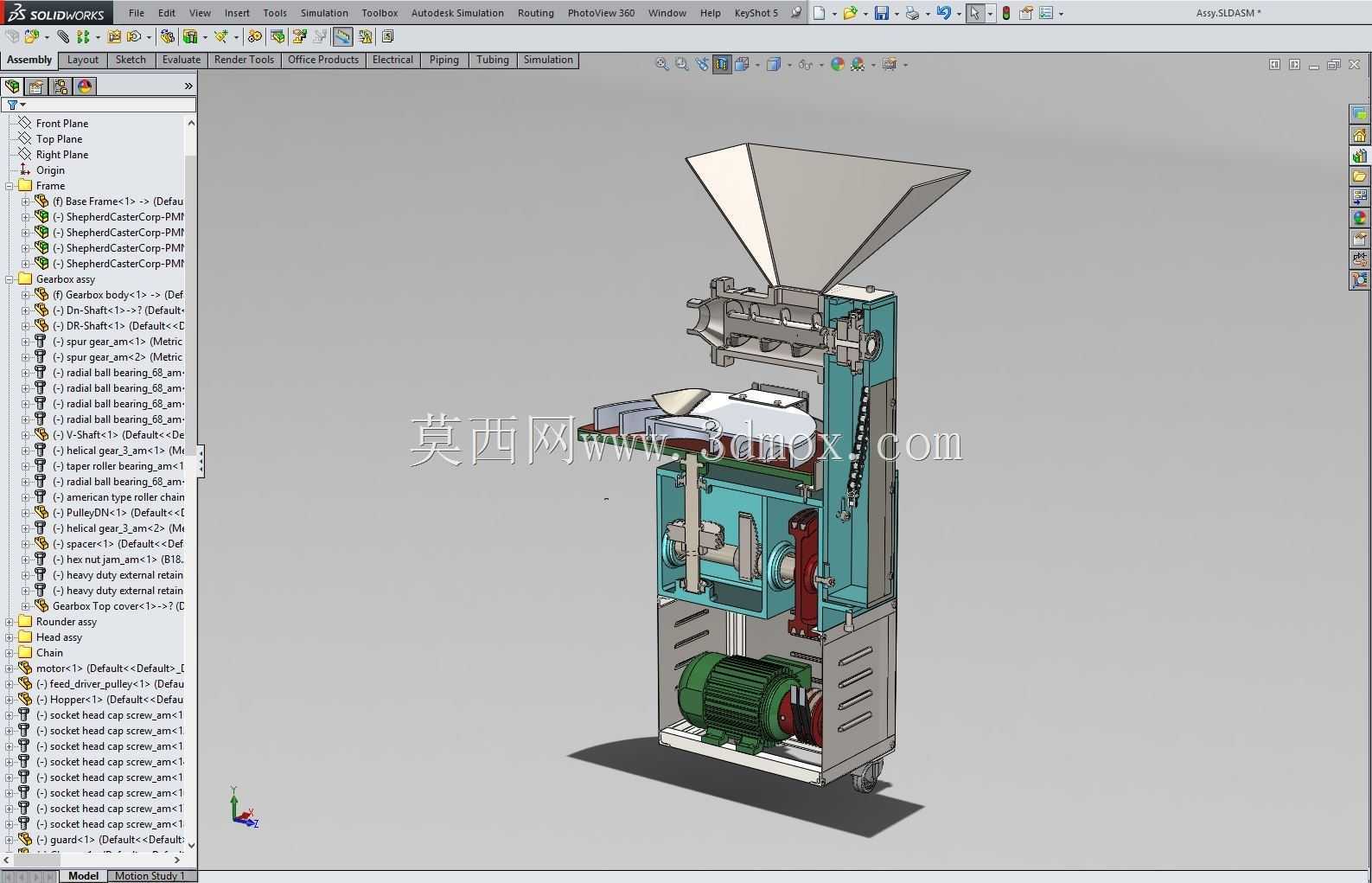
Task: Open the DisplayManager tab icon
Action: (x=85, y=86)
